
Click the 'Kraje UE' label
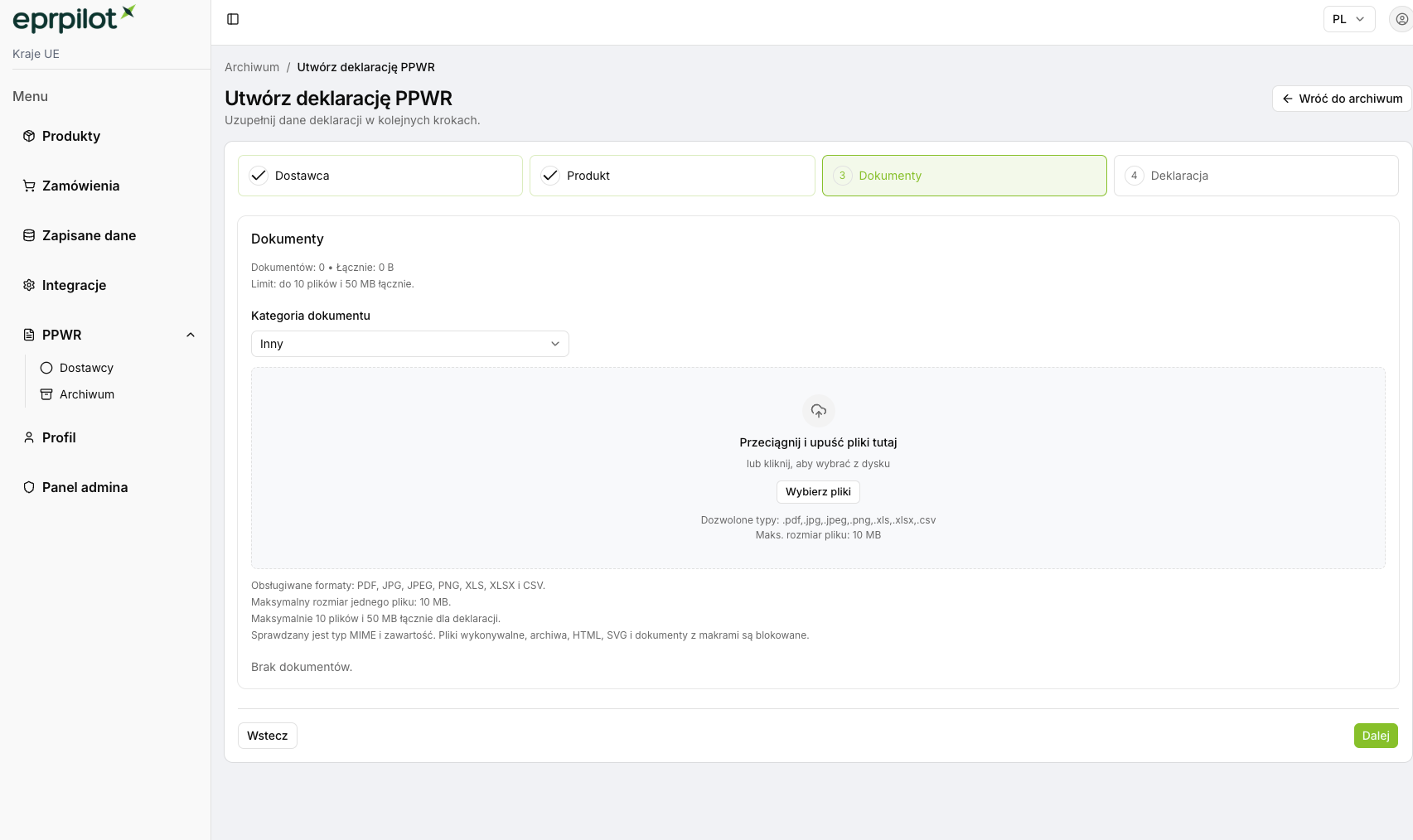tap(36, 54)
